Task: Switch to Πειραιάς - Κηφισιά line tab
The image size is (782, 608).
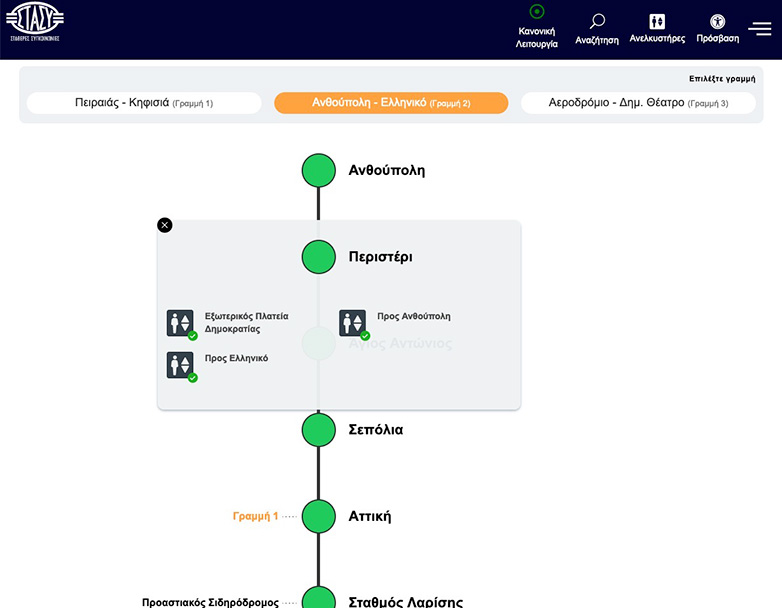Action: pos(144,103)
